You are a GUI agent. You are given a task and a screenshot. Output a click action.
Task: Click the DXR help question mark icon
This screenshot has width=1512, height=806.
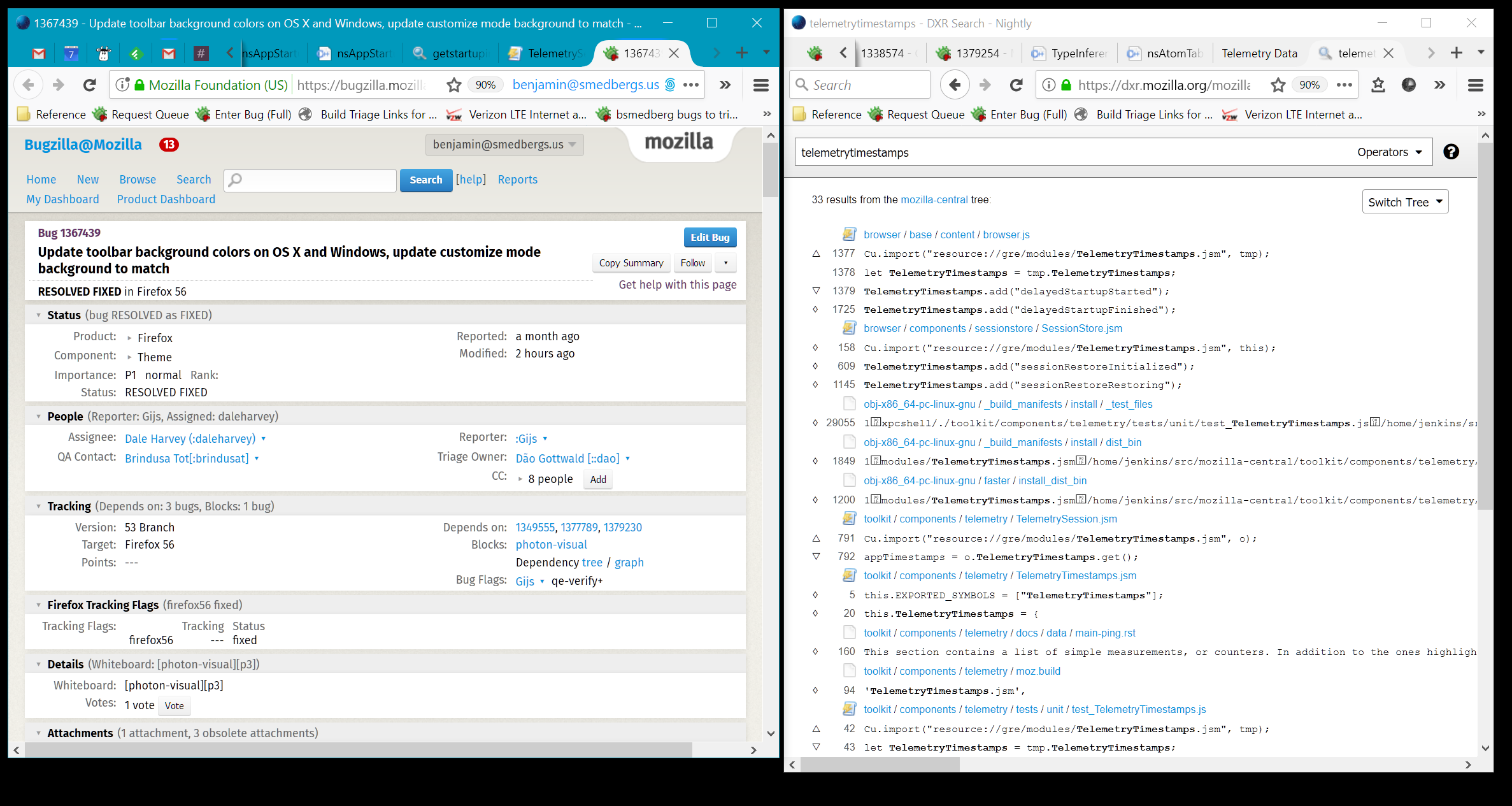(1451, 152)
